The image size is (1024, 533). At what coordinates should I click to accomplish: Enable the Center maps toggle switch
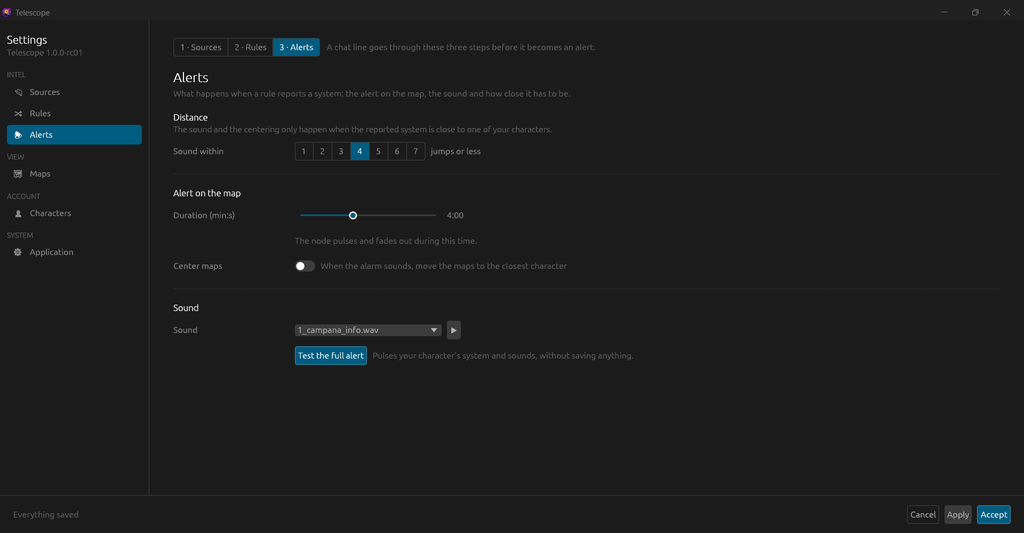click(304, 266)
